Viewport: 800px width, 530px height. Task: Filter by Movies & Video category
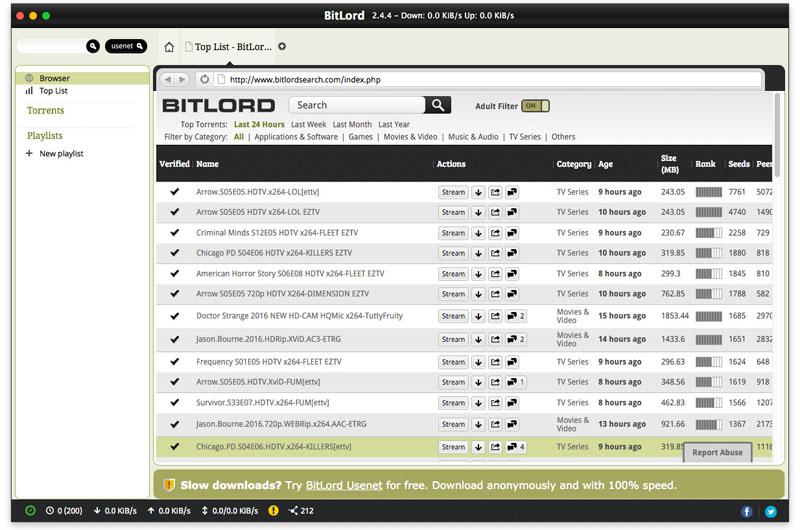click(x=410, y=137)
